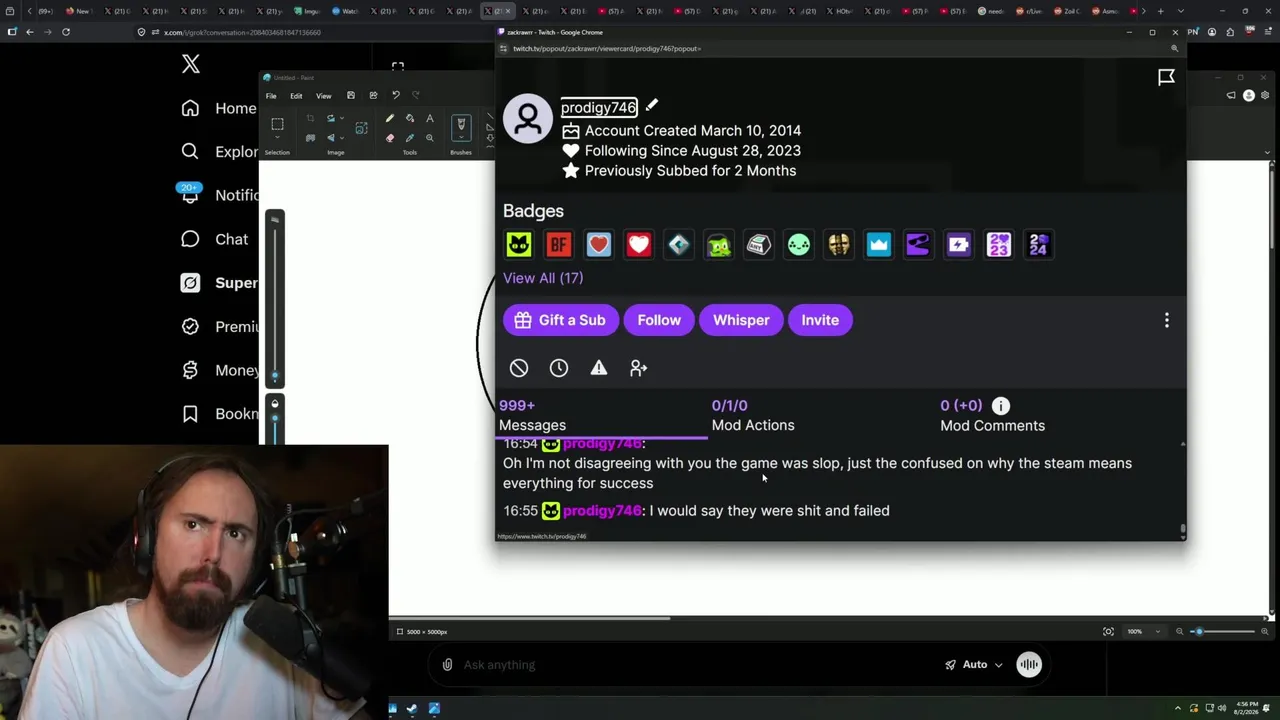This screenshot has height=720, width=1280.
Task: Open Premium in the X sidebar
Action: click(220, 326)
